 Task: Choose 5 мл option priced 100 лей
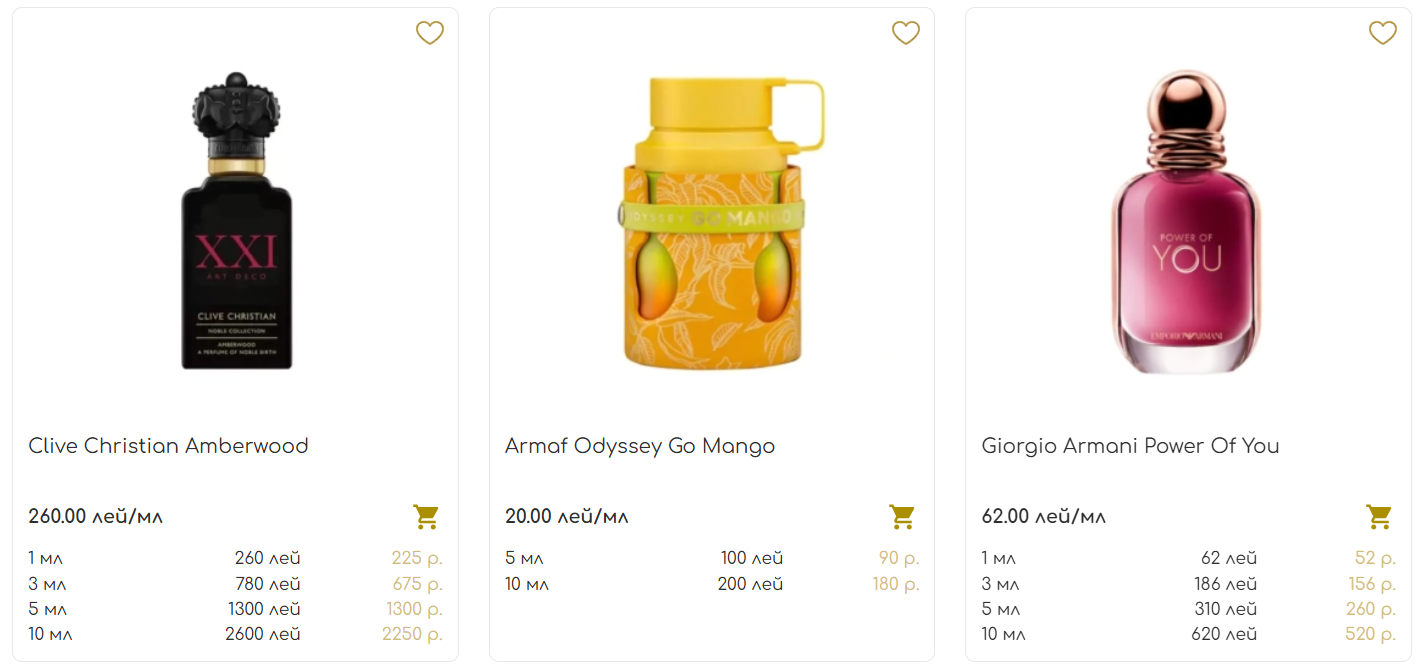(712, 558)
